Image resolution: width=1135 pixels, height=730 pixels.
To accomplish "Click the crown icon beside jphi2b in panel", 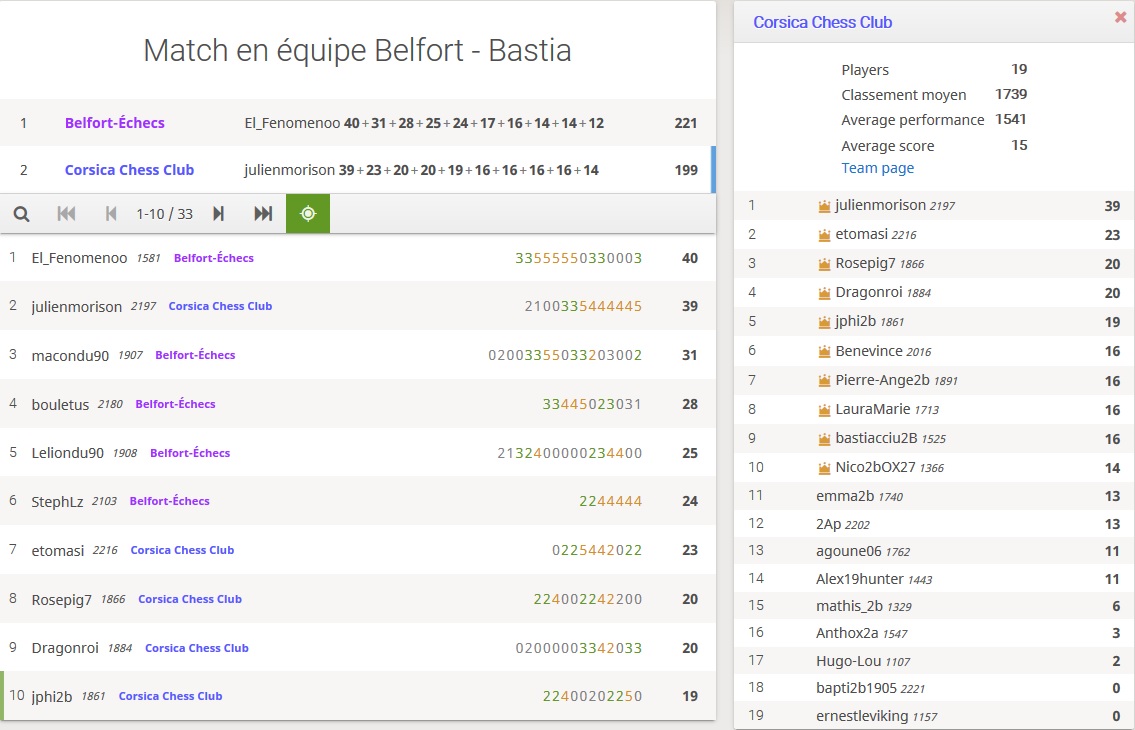I will (824, 322).
